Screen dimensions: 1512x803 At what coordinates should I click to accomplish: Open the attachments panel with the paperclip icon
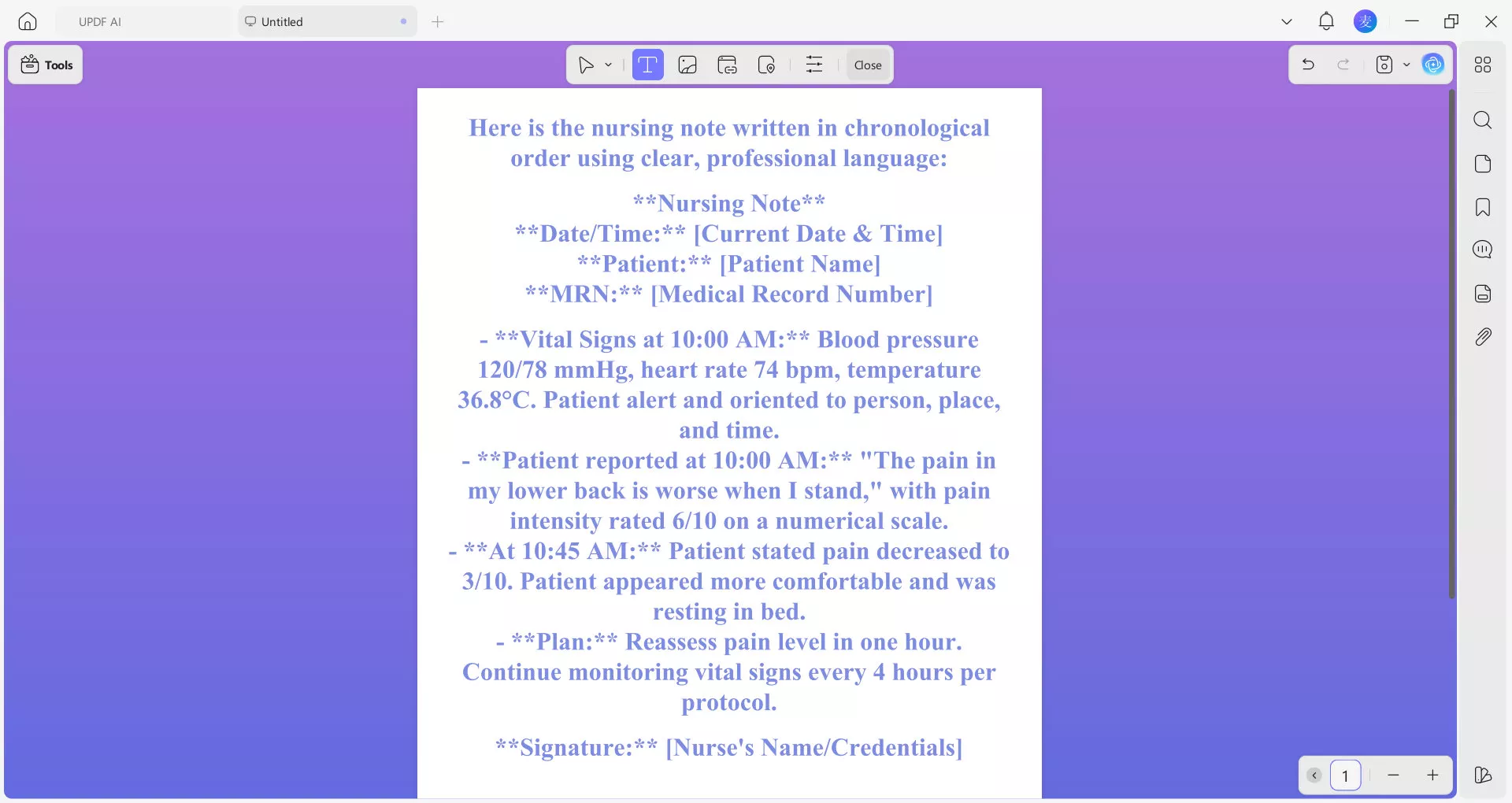(1484, 336)
